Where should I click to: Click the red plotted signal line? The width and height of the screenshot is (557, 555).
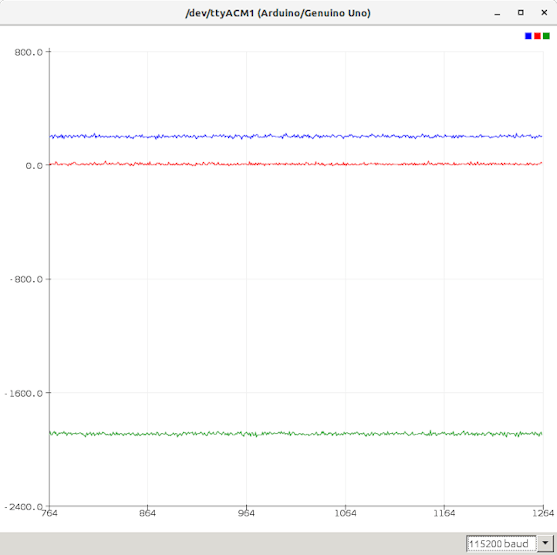tap(296, 163)
